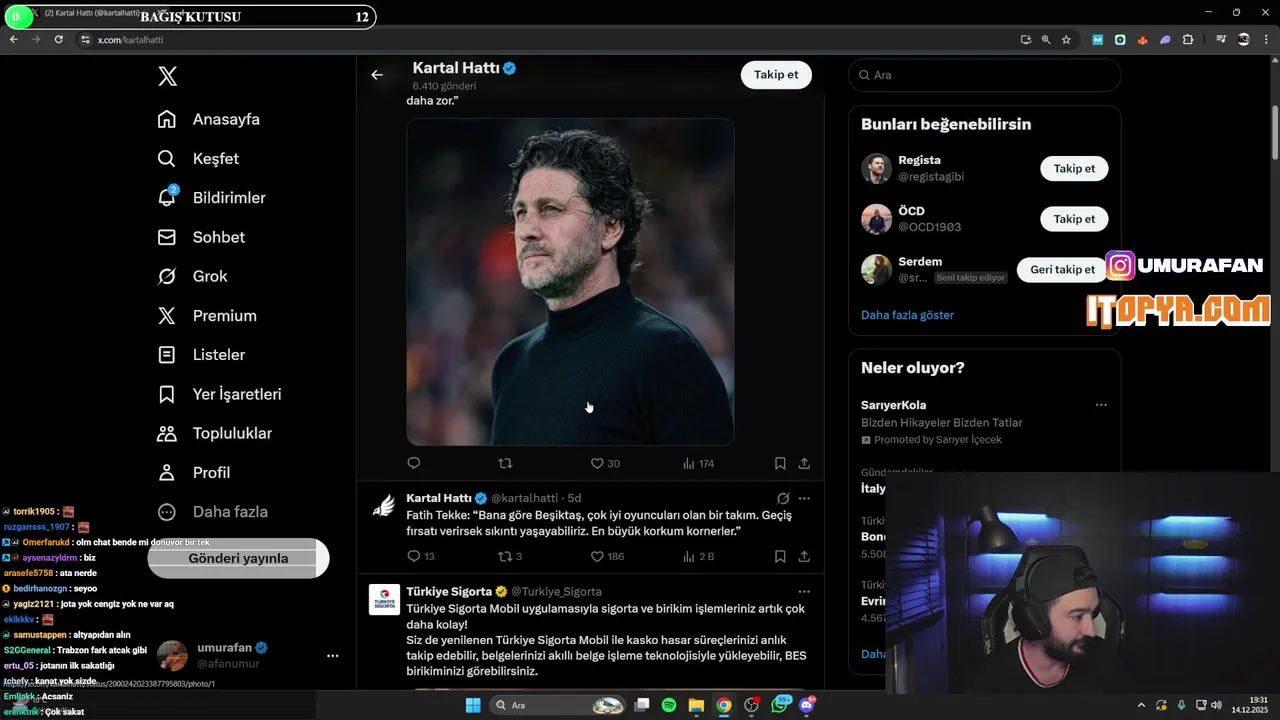The height and width of the screenshot is (720, 1280).
Task: Click the Ara search field on X
Action: 985,75
